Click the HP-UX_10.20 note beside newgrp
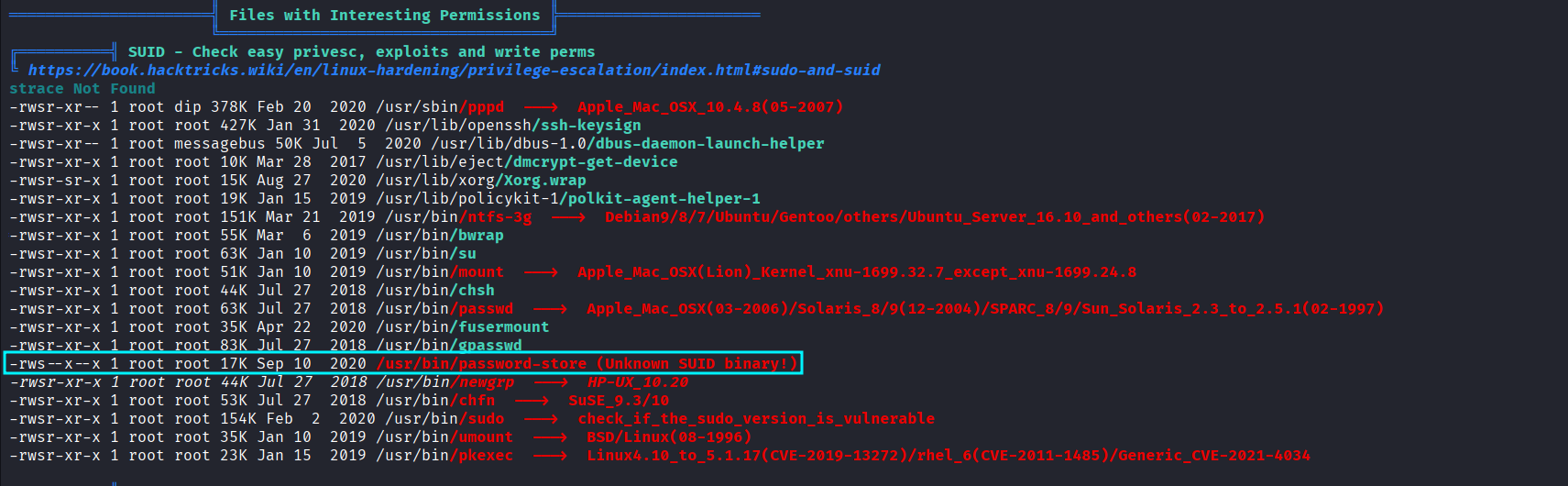 pyautogui.click(x=638, y=382)
